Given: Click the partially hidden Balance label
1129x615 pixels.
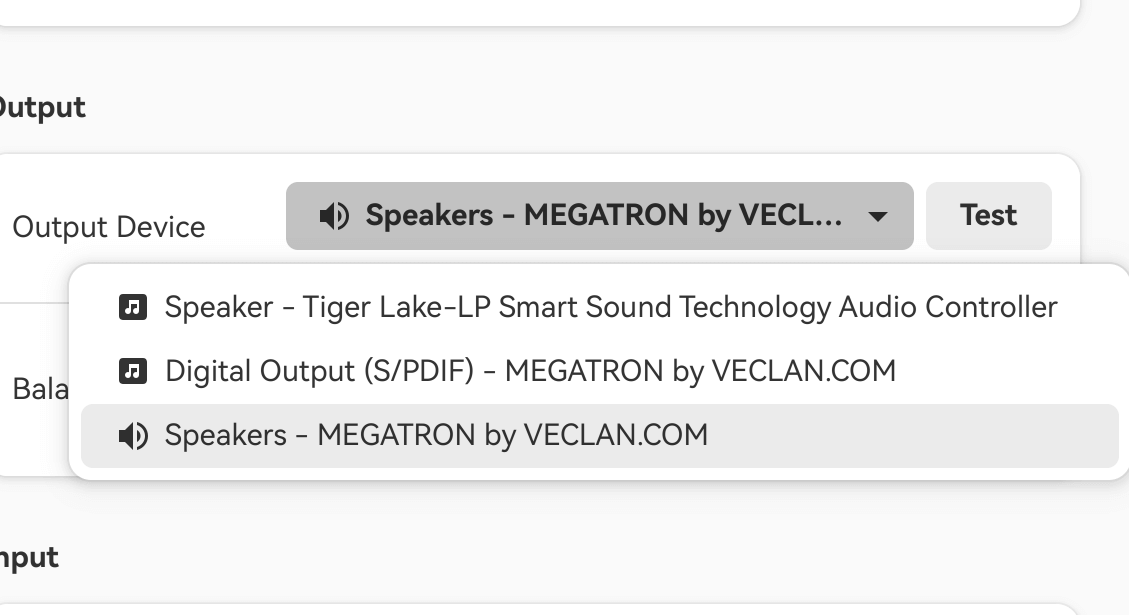Looking at the screenshot, I should tap(40, 389).
